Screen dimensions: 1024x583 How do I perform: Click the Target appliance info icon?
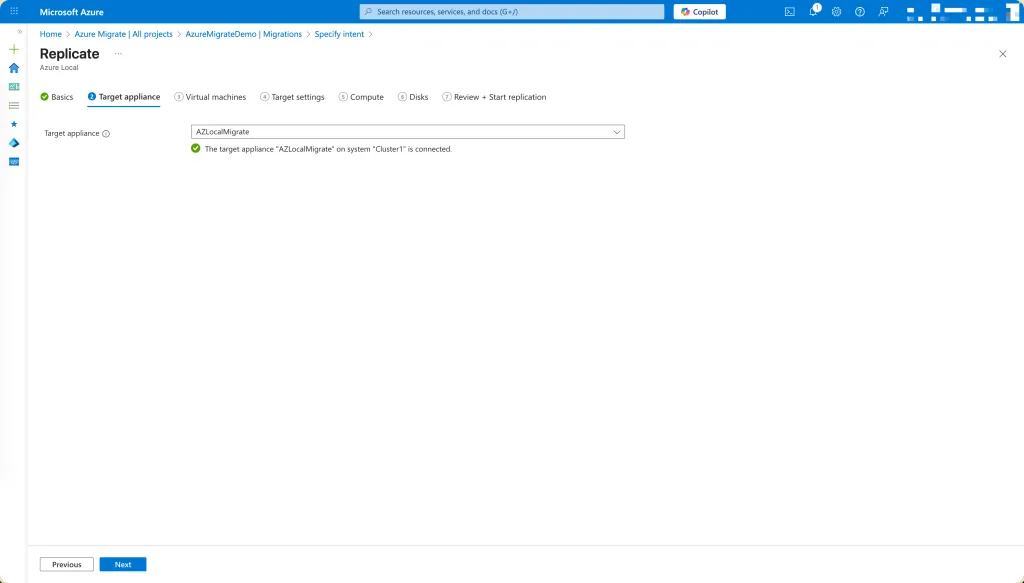106,133
